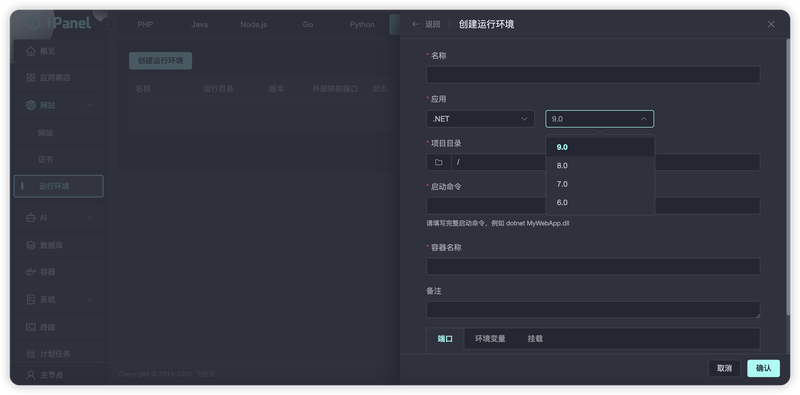Switch to the Node.js tab
This screenshot has height=395, width=800.
[x=254, y=24]
